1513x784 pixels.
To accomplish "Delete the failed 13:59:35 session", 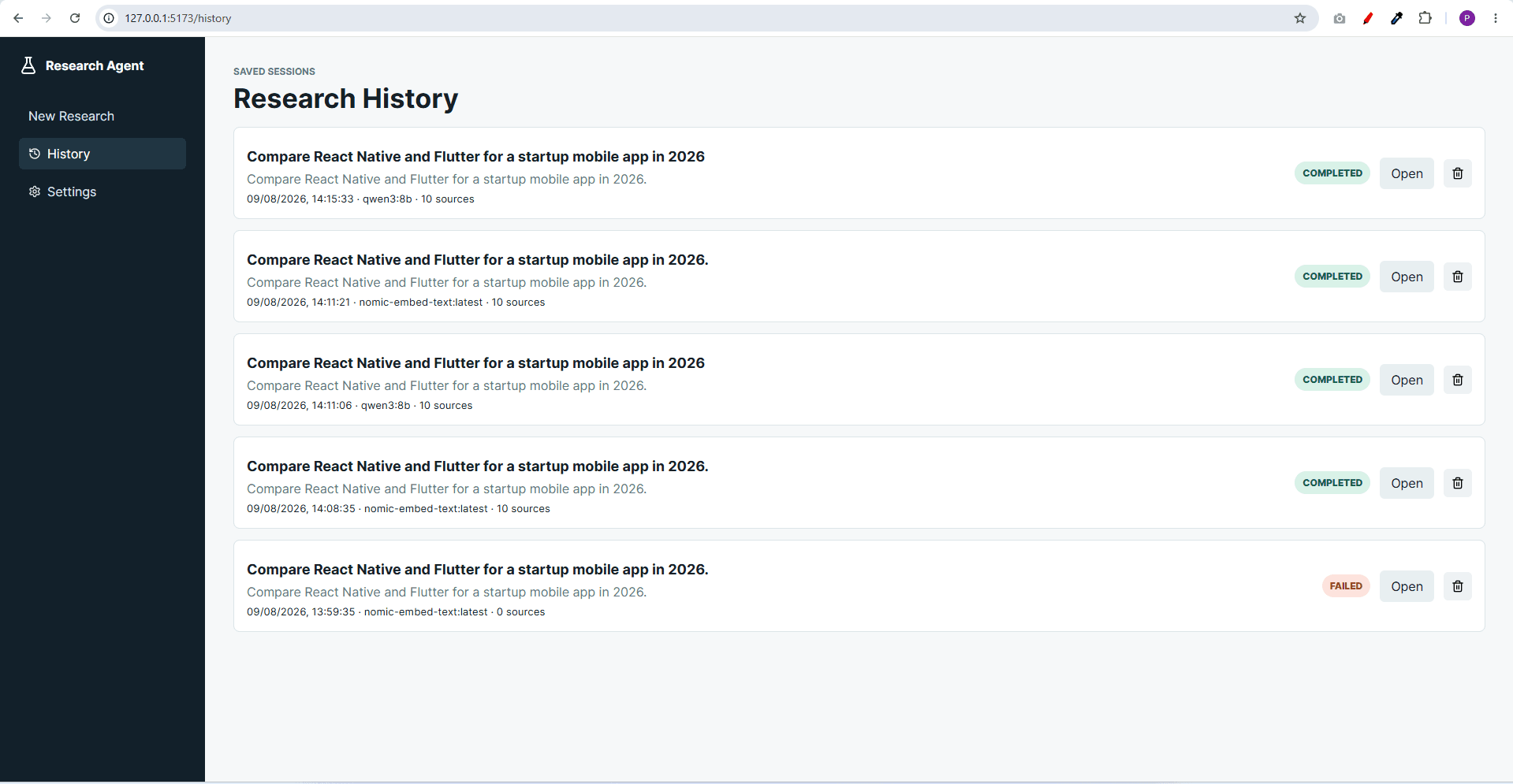I will coord(1457,586).
